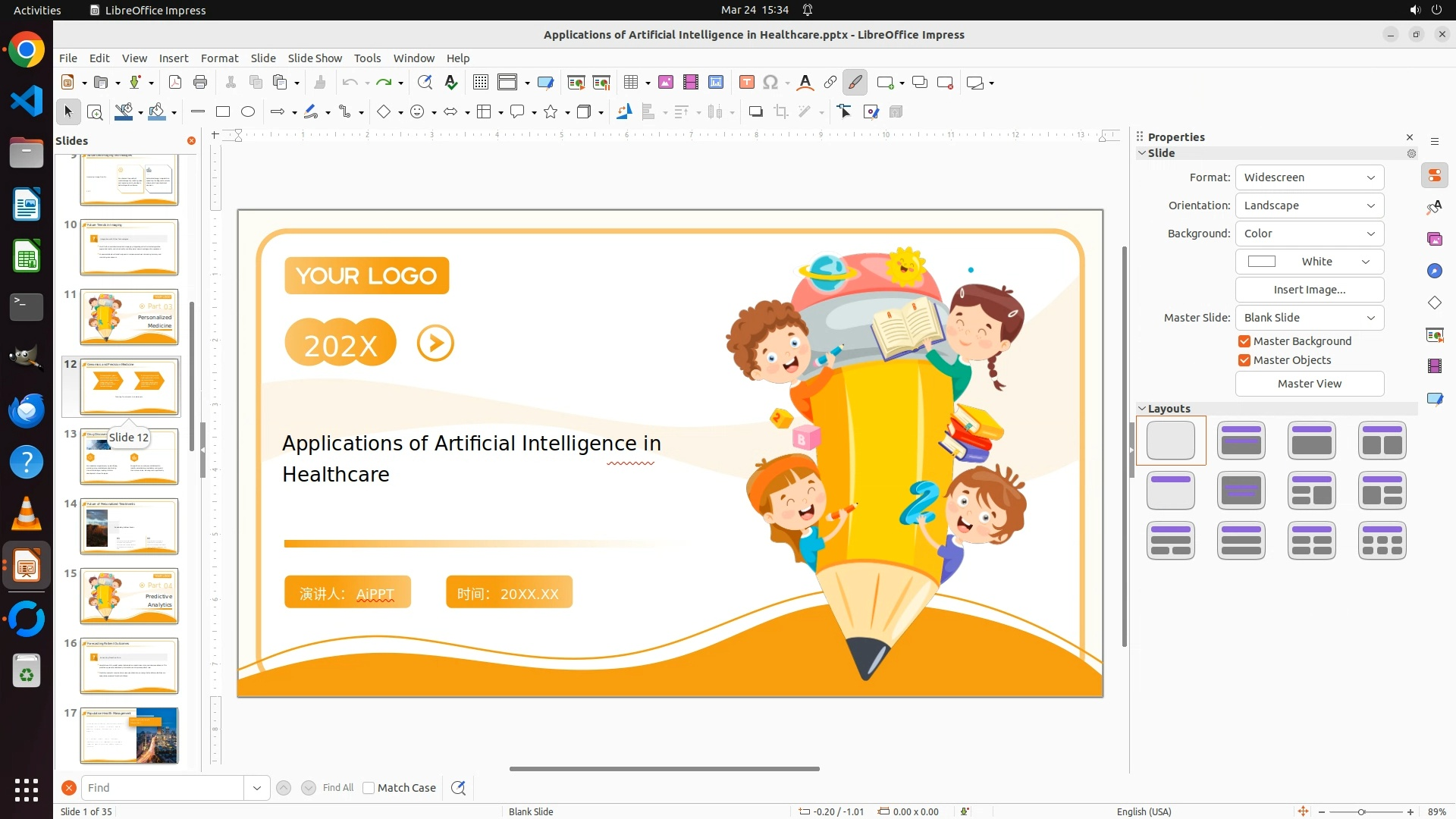1456x819 pixels.
Task: Click the Display Grid toolbar icon
Action: pos(480,83)
